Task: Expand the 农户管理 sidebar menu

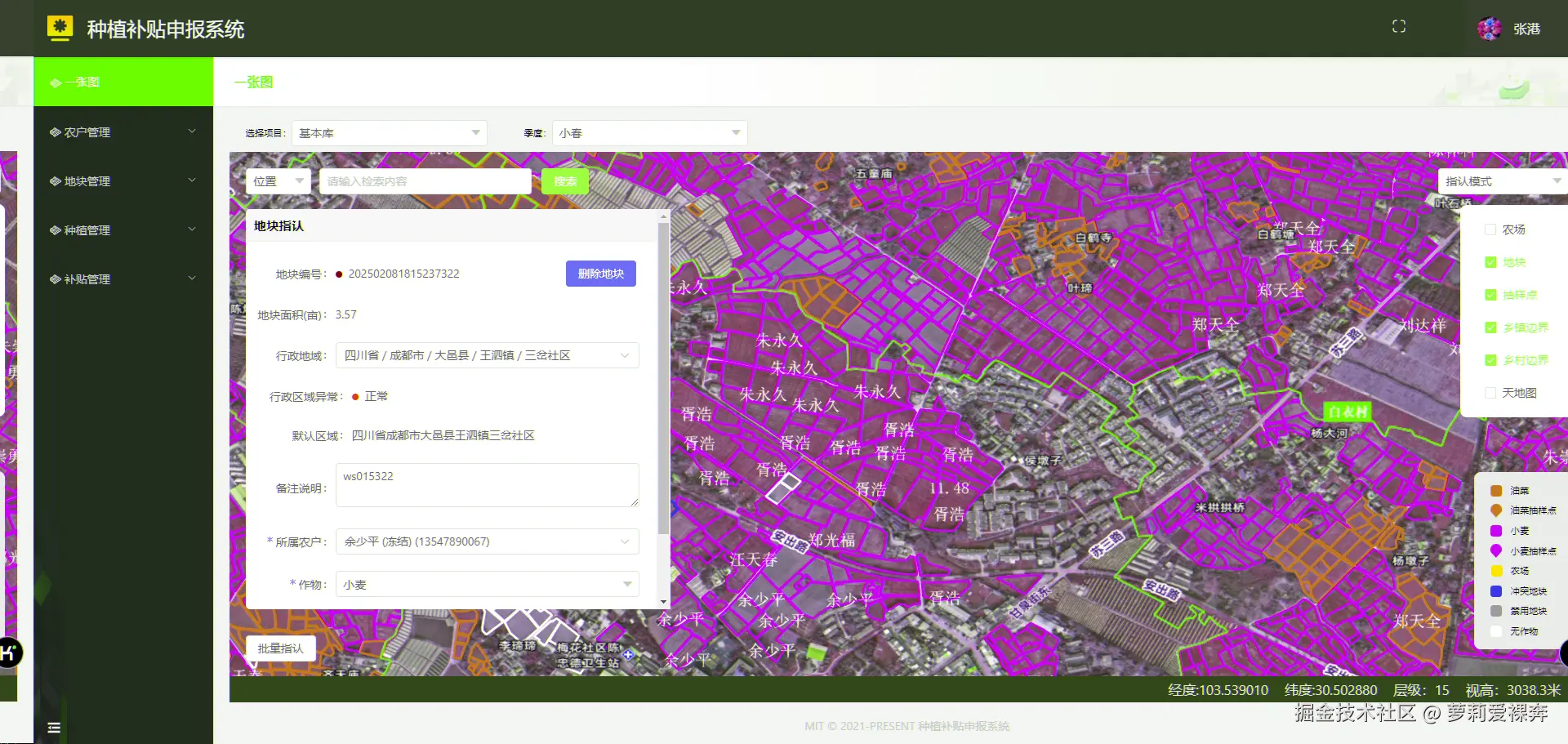Action: [x=123, y=131]
